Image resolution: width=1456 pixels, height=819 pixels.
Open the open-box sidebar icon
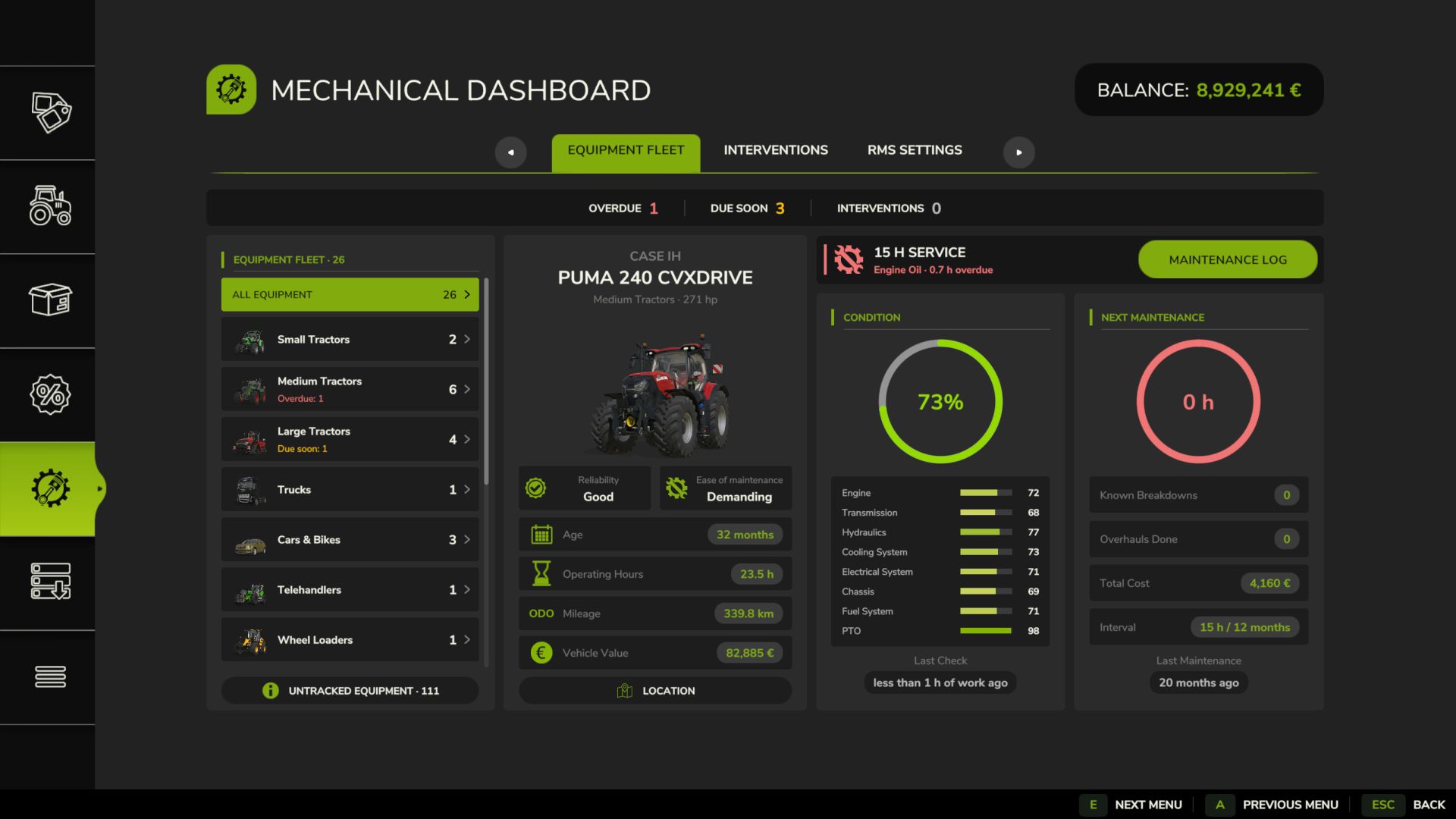[50, 300]
